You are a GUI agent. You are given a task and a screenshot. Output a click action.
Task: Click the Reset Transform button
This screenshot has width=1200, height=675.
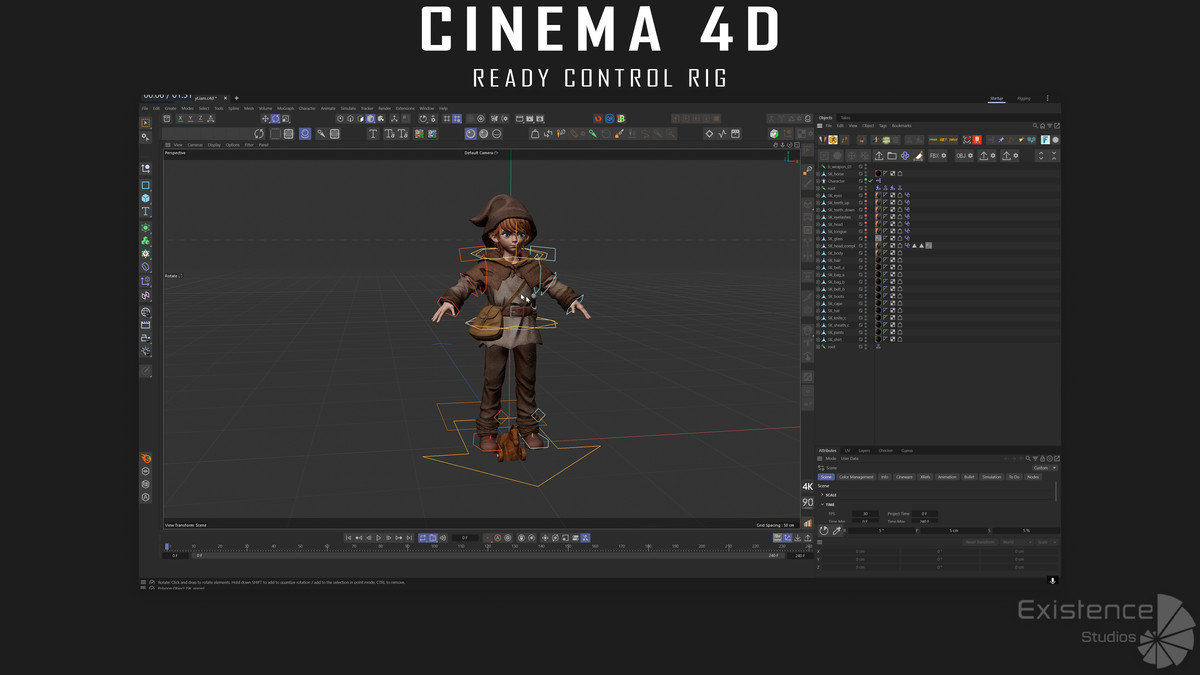coord(980,542)
